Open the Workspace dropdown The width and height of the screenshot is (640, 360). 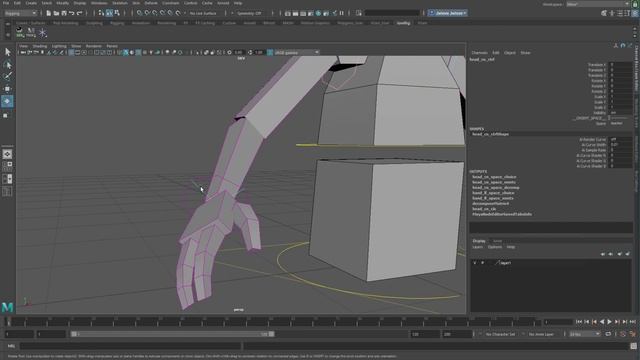(x=598, y=4)
